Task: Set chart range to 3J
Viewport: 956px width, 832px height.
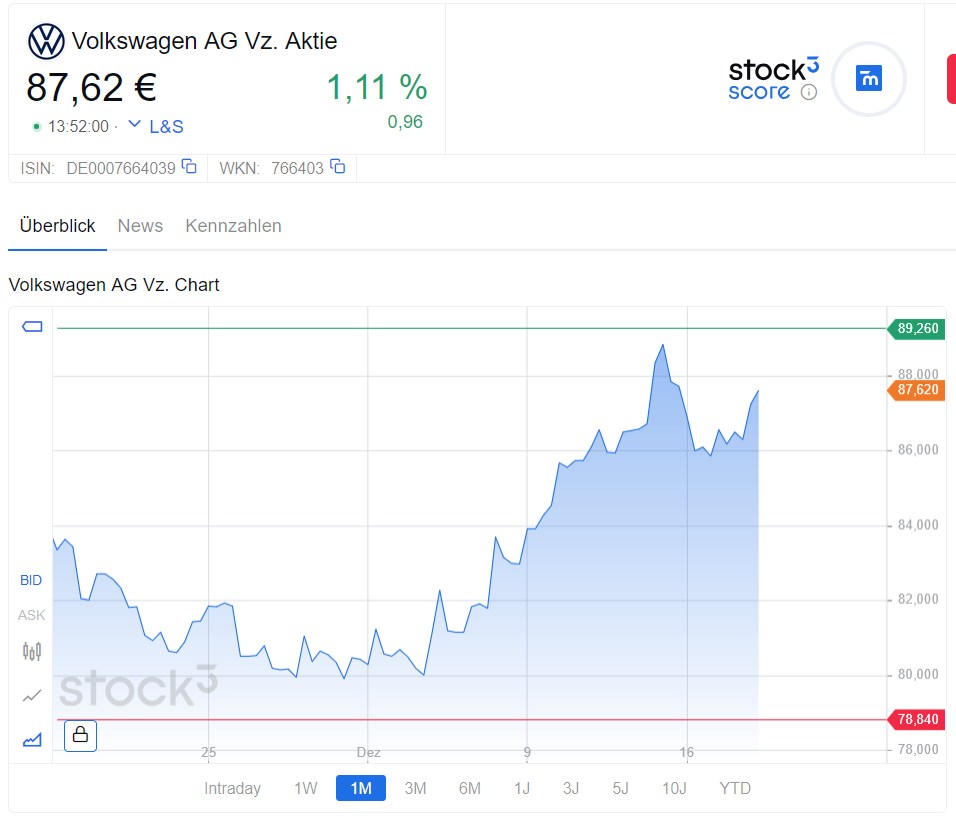Action: (571, 788)
